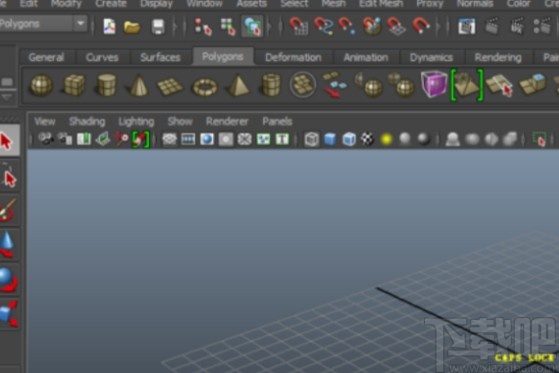The image size is (559, 373).
Task: Toggle smooth shade all blue cube
Action: (330, 139)
